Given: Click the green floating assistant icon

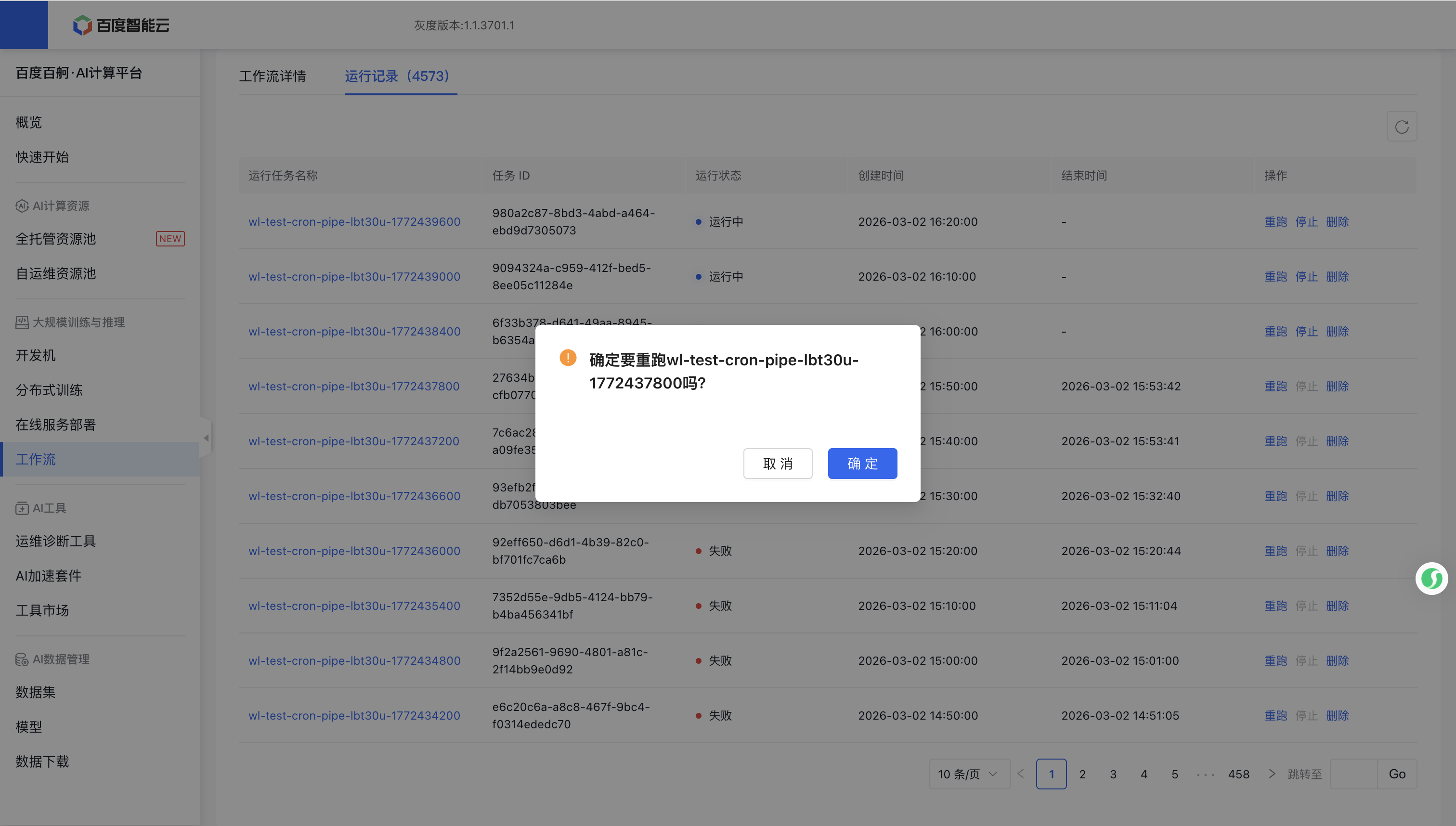Looking at the screenshot, I should 1431,578.
